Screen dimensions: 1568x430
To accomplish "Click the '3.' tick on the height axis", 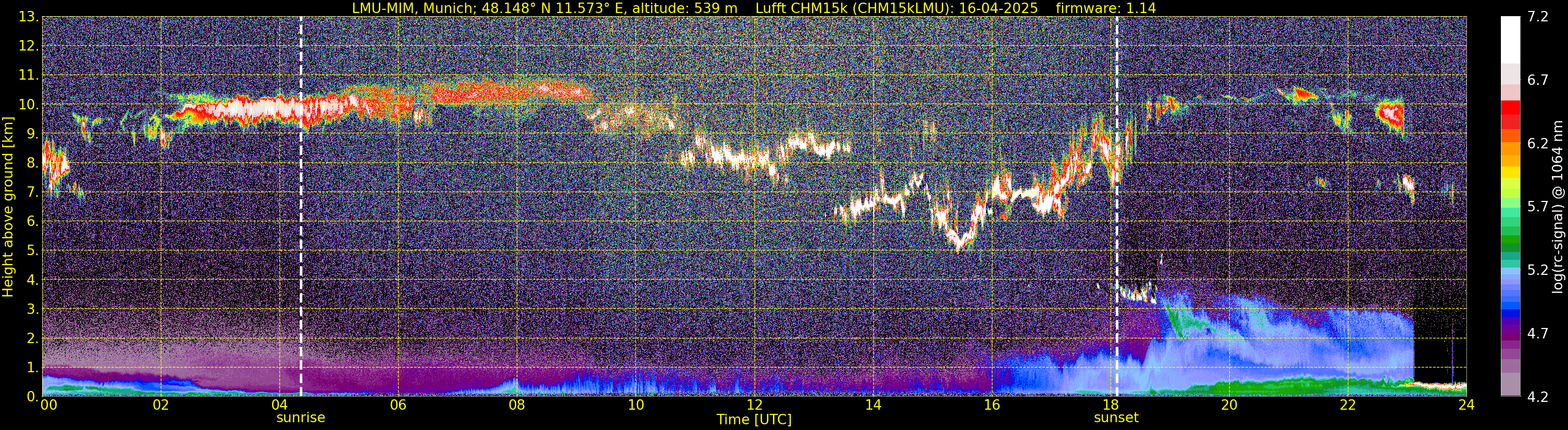I will pos(33,309).
